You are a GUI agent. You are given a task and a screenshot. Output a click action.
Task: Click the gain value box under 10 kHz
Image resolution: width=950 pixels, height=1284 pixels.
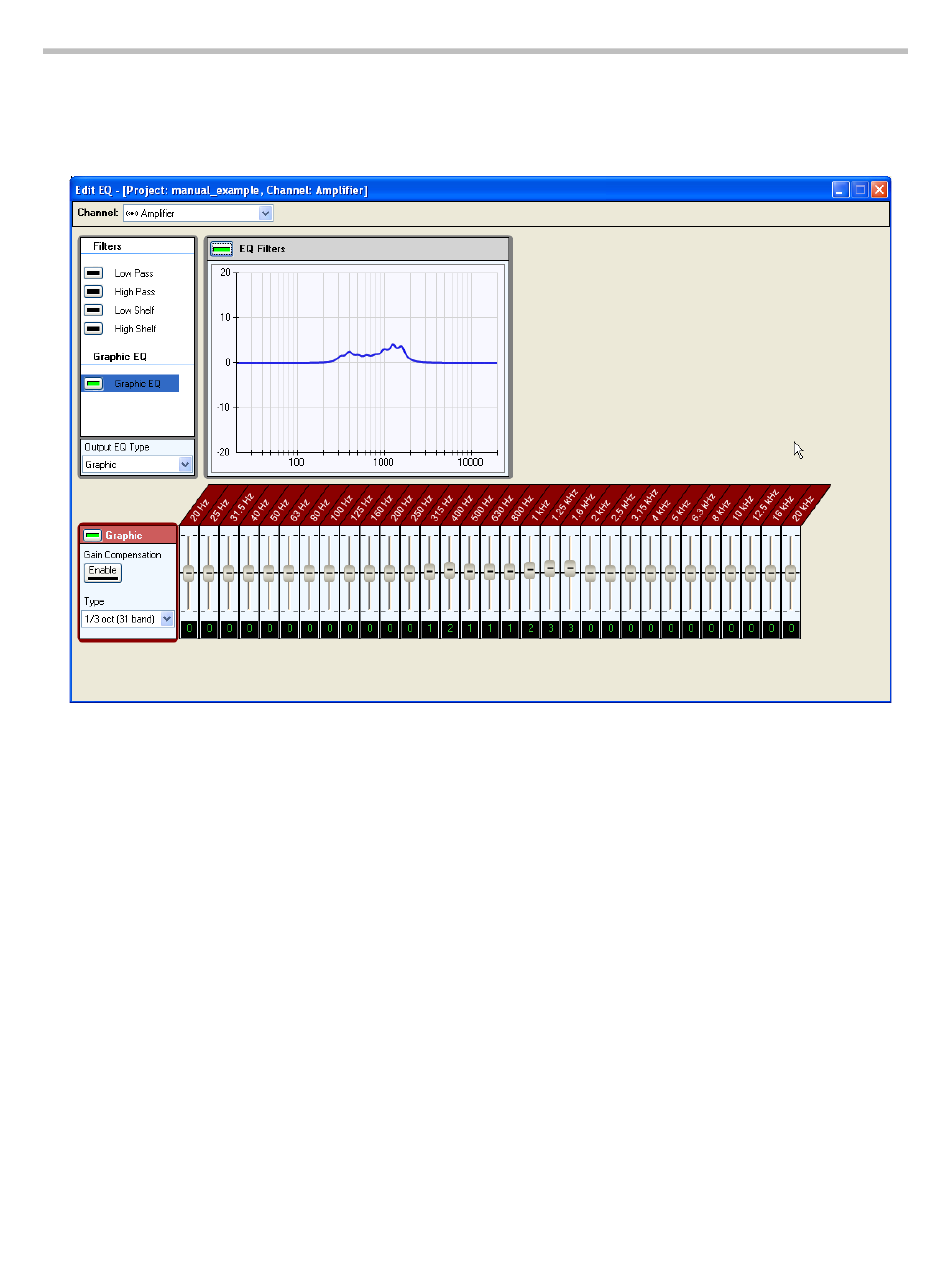tap(730, 629)
